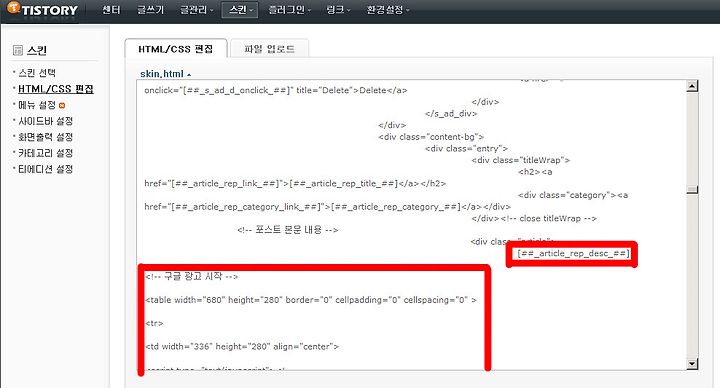This screenshot has width=720, height=388.
Task: Expand the 환경설정 dropdown menu
Action: [x=387, y=10]
